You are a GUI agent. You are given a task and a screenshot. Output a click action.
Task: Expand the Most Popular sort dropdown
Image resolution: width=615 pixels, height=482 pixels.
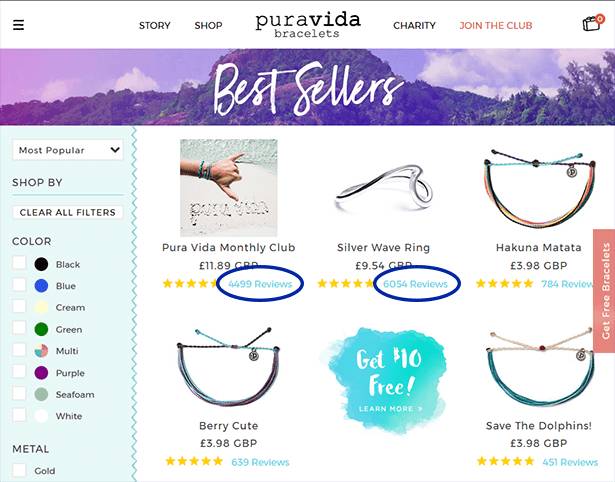click(x=68, y=150)
